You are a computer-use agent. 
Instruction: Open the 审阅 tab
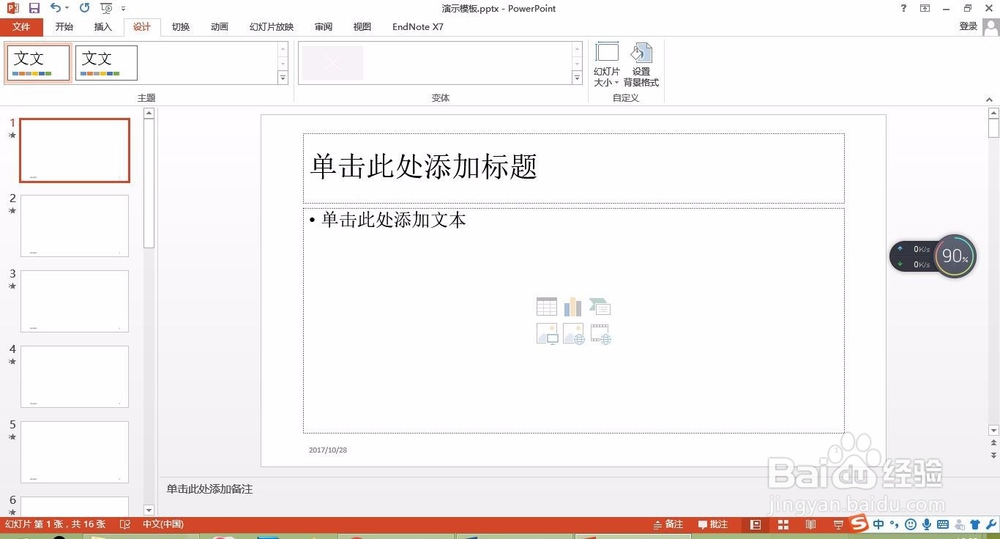[323, 27]
